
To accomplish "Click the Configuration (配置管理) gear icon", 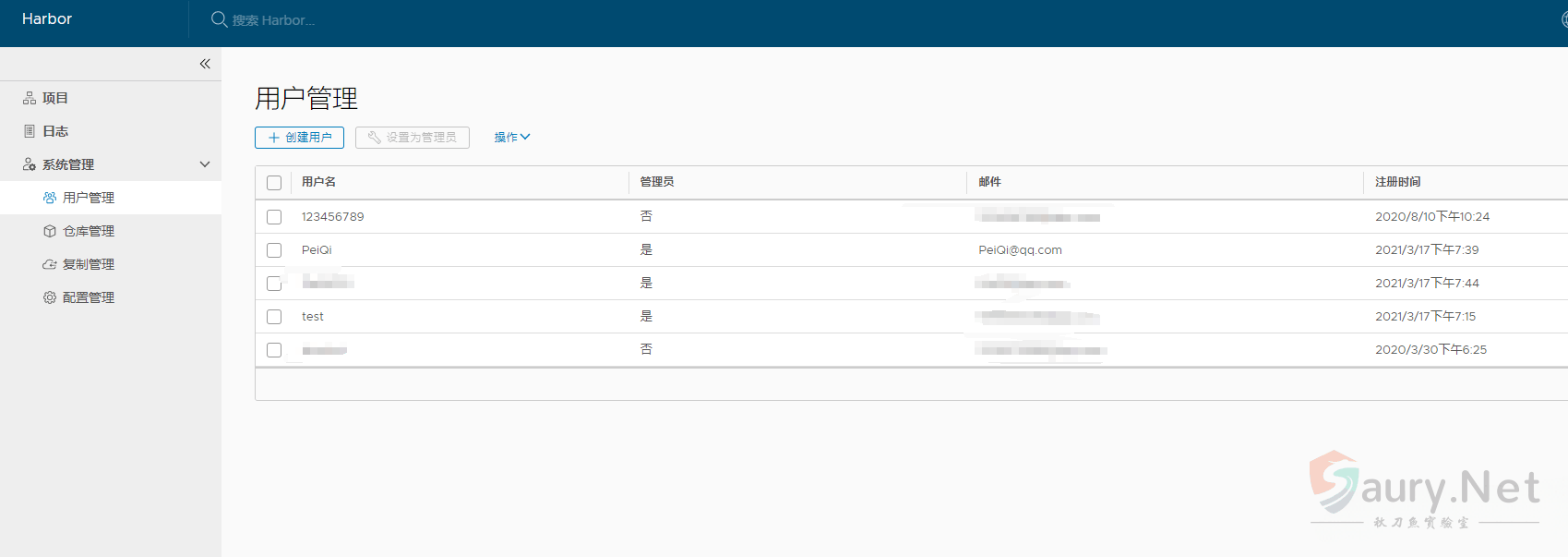I will 50,297.
